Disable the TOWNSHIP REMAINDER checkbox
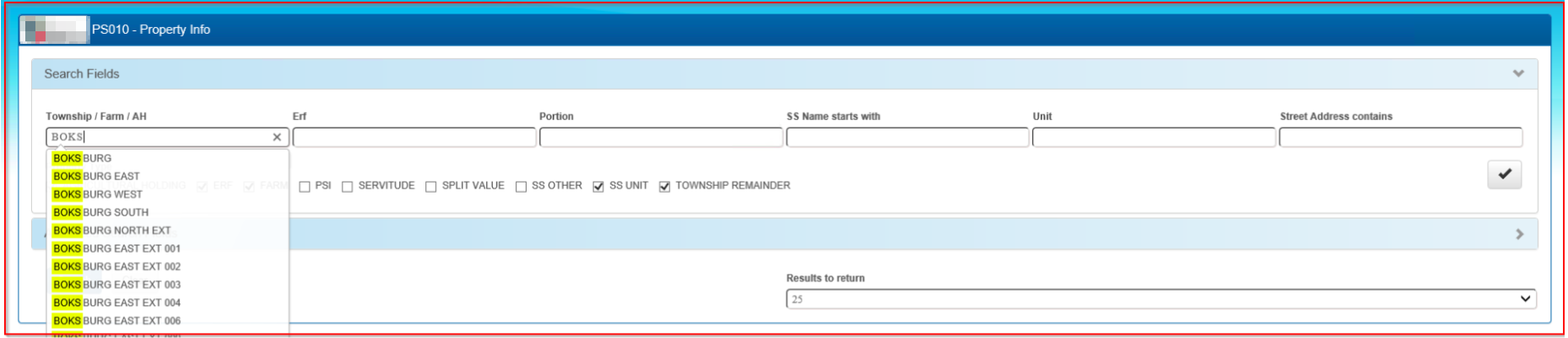1568x338 pixels. [664, 187]
